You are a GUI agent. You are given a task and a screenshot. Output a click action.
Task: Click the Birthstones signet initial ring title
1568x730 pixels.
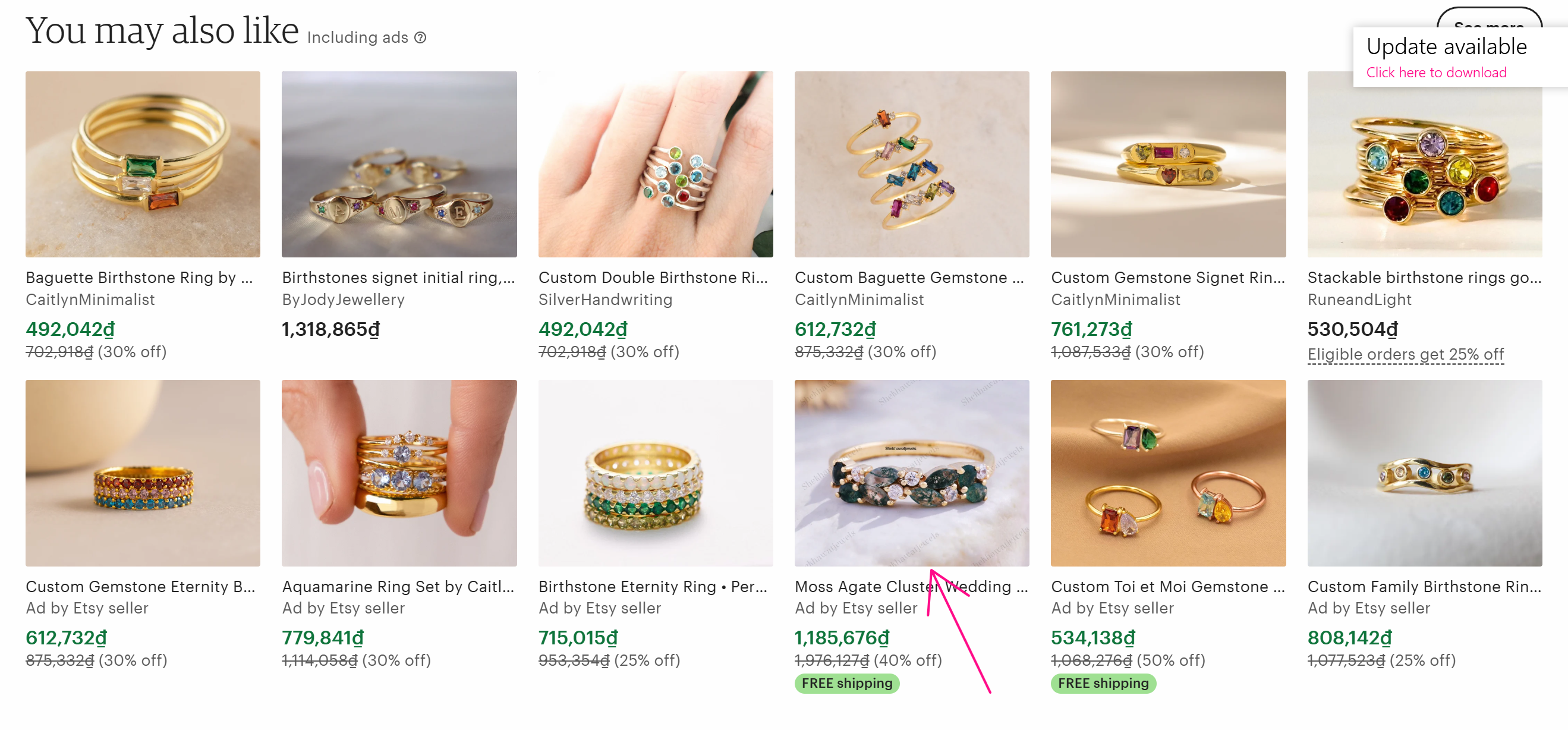[398, 277]
